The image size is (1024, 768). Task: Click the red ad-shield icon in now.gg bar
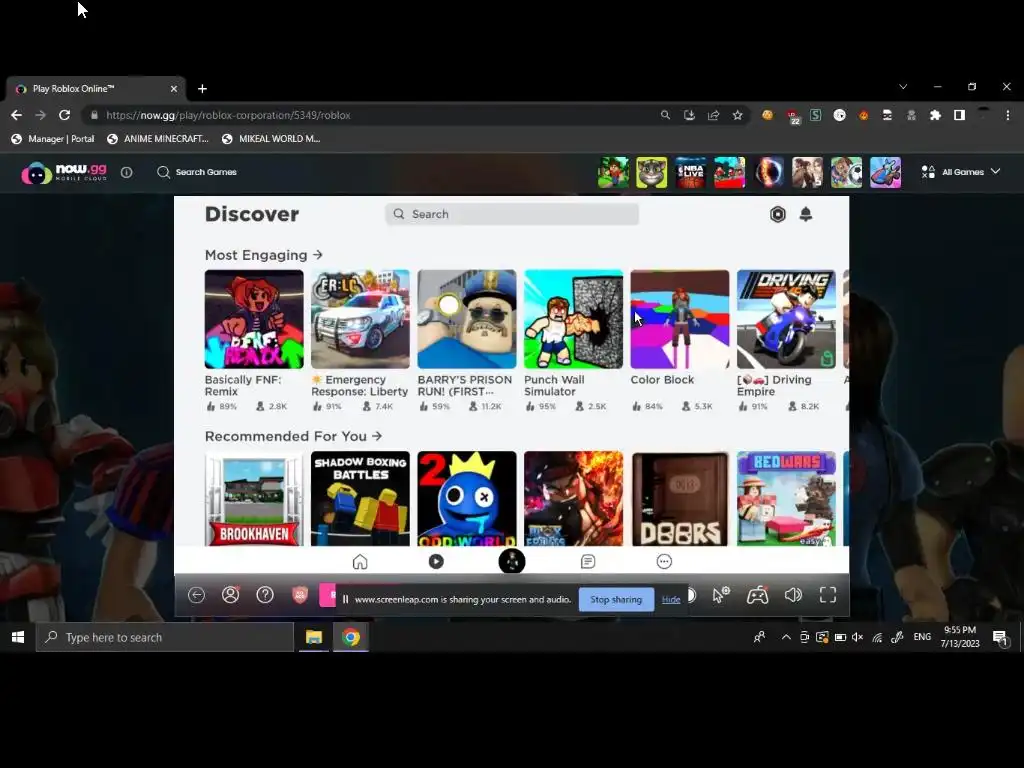click(x=300, y=595)
